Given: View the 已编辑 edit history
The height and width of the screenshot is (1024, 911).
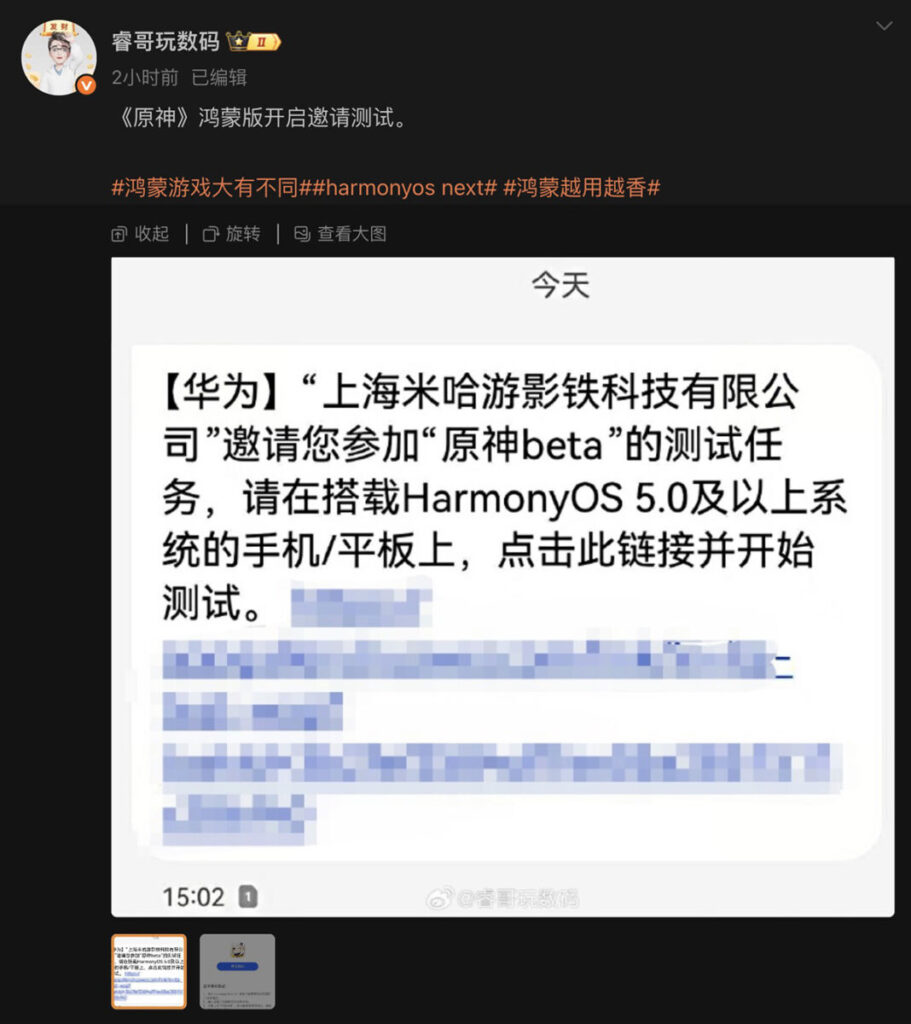Looking at the screenshot, I should (x=219, y=78).
